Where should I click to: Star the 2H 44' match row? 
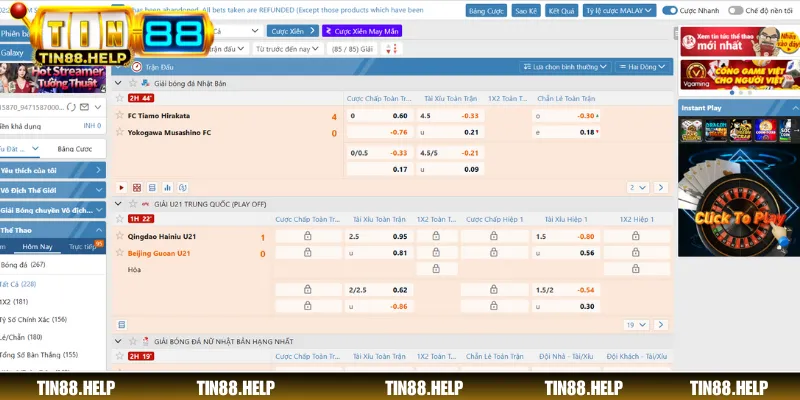pos(120,98)
